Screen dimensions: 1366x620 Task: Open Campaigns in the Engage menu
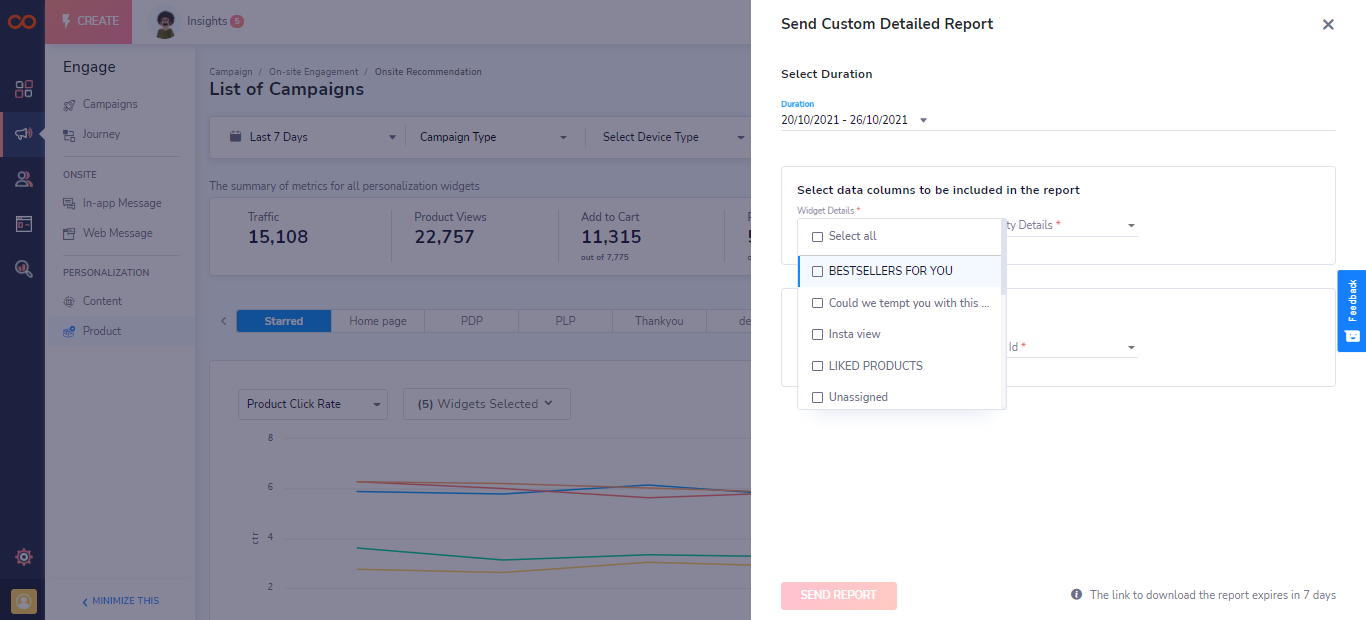click(110, 104)
